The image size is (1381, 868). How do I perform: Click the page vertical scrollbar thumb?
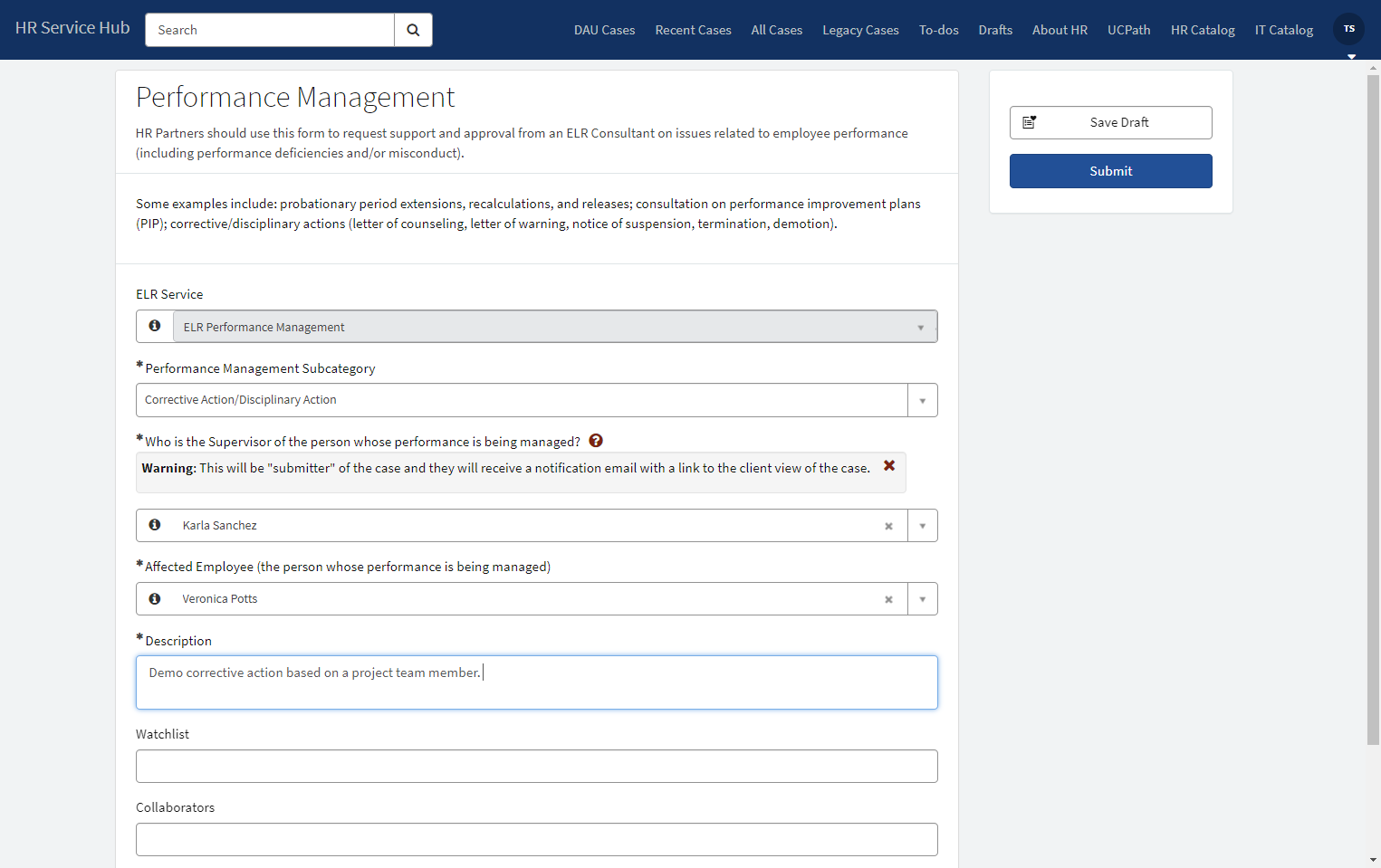pyautogui.click(x=1373, y=410)
